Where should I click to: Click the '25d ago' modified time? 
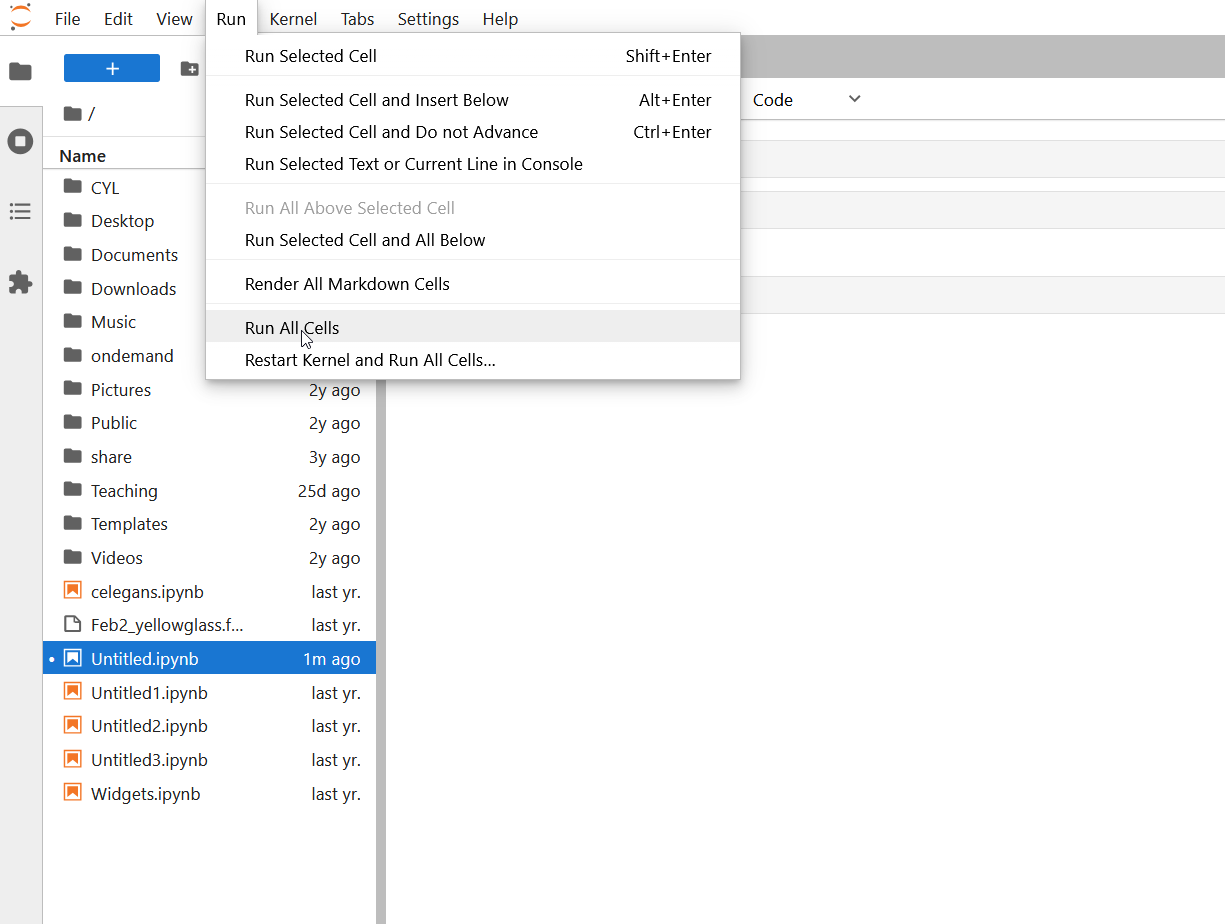pos(329,491)
